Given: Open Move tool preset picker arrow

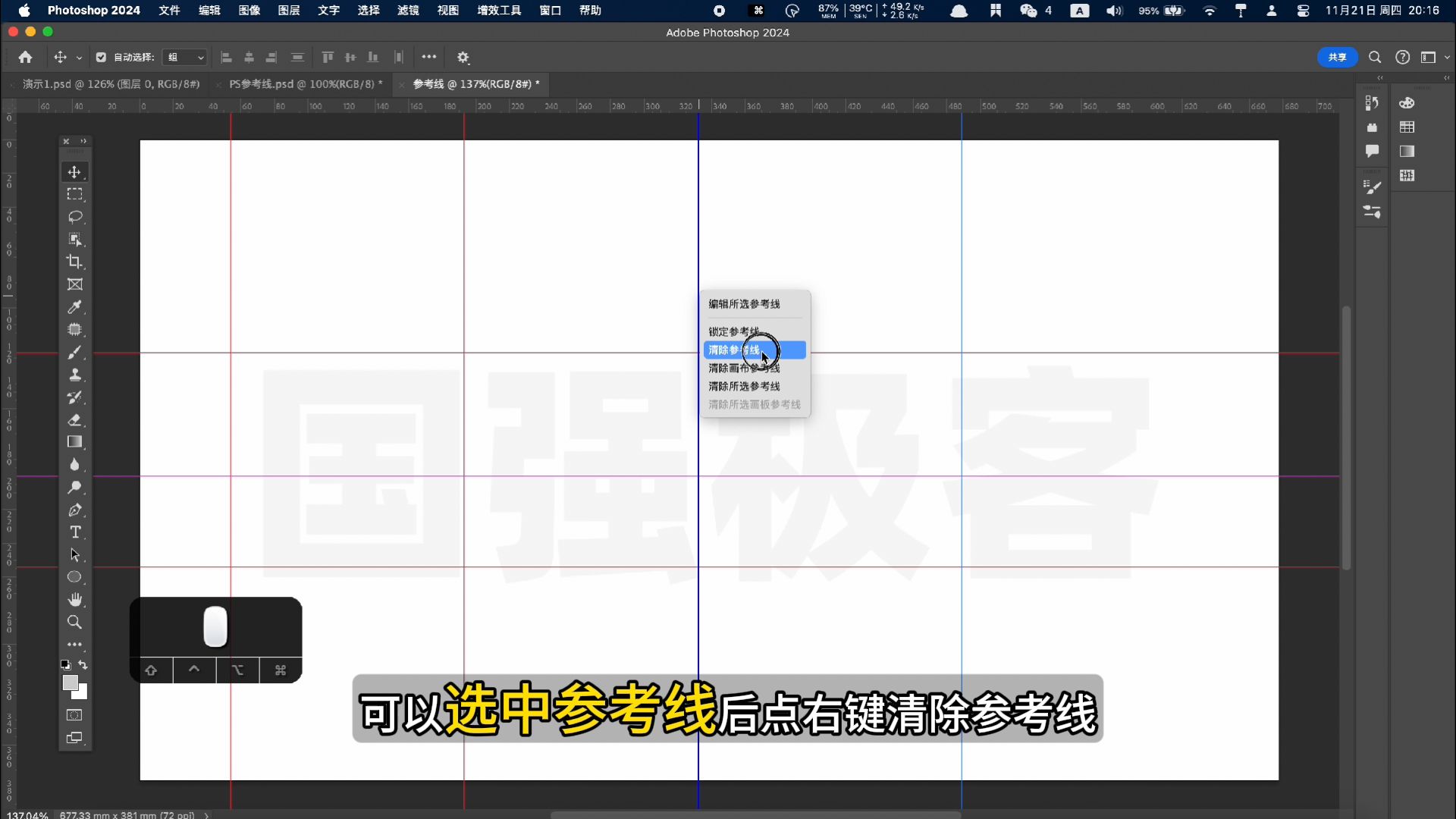Looking at the screenshot, I should [x=79, y=58].
